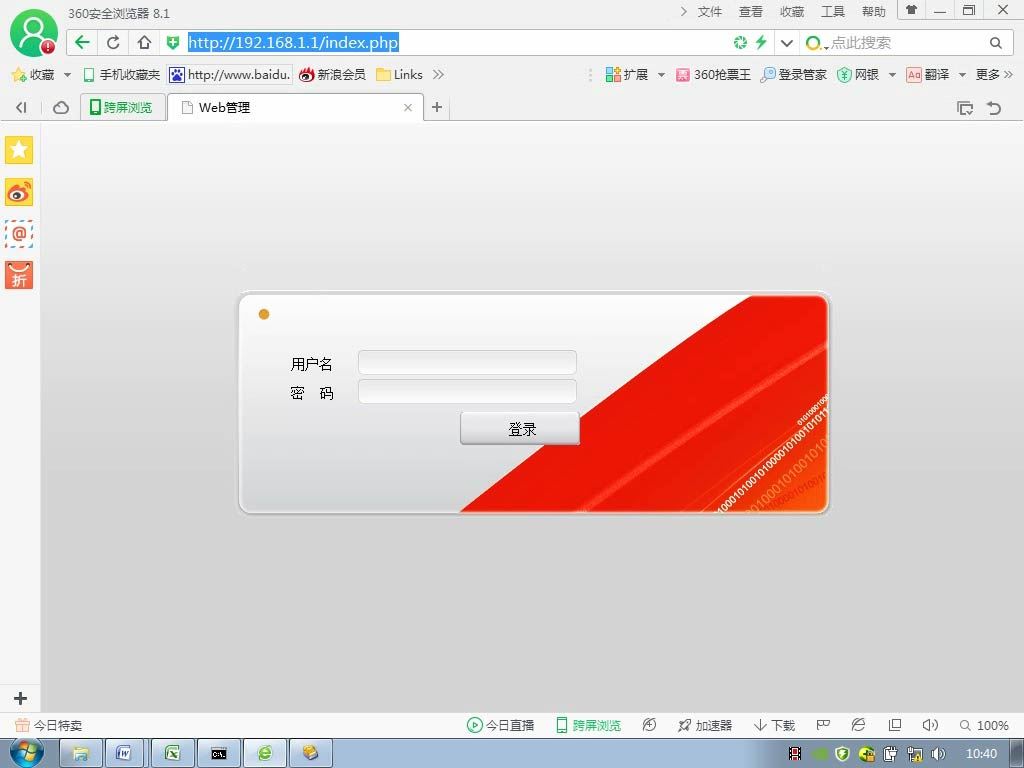Click the green back arrow button

coord(82,42)
